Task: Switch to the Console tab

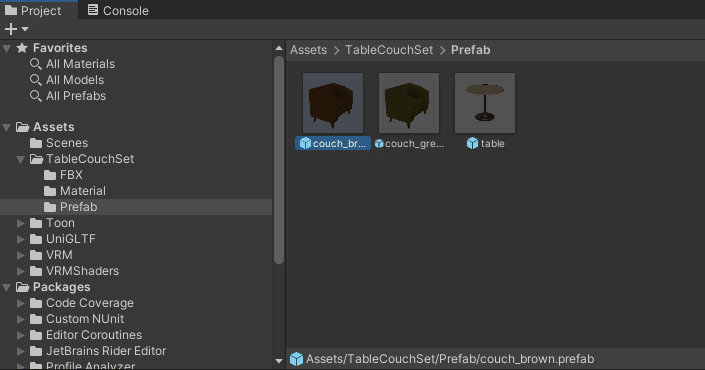Action: [x=118, y=10]
